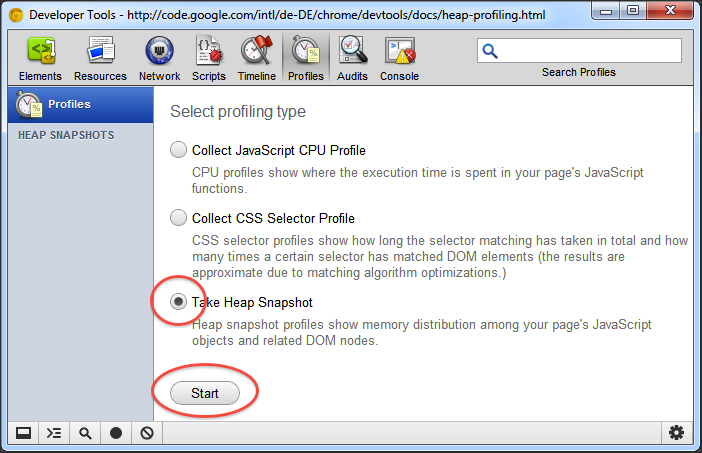Select Collect CSS Selector Profile radio
The height and width of the screenshot is (453, 702).
click(x=178, y=218)
